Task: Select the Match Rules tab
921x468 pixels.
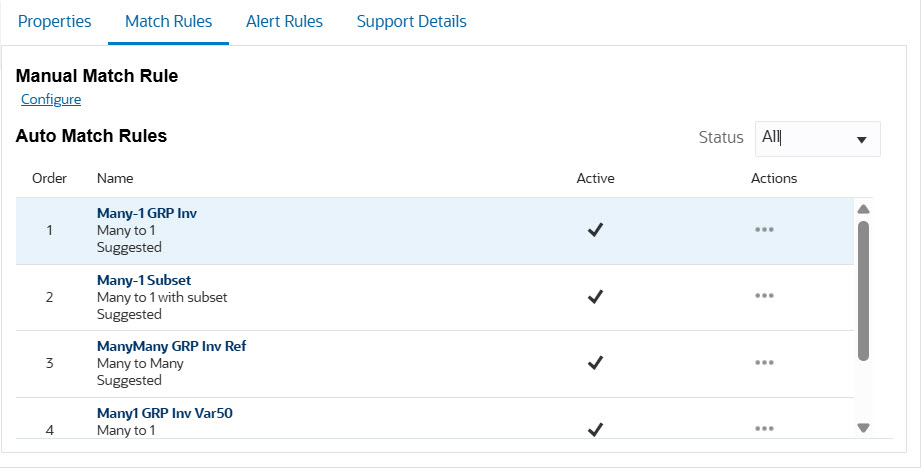Action: click(x=168, y=21)
